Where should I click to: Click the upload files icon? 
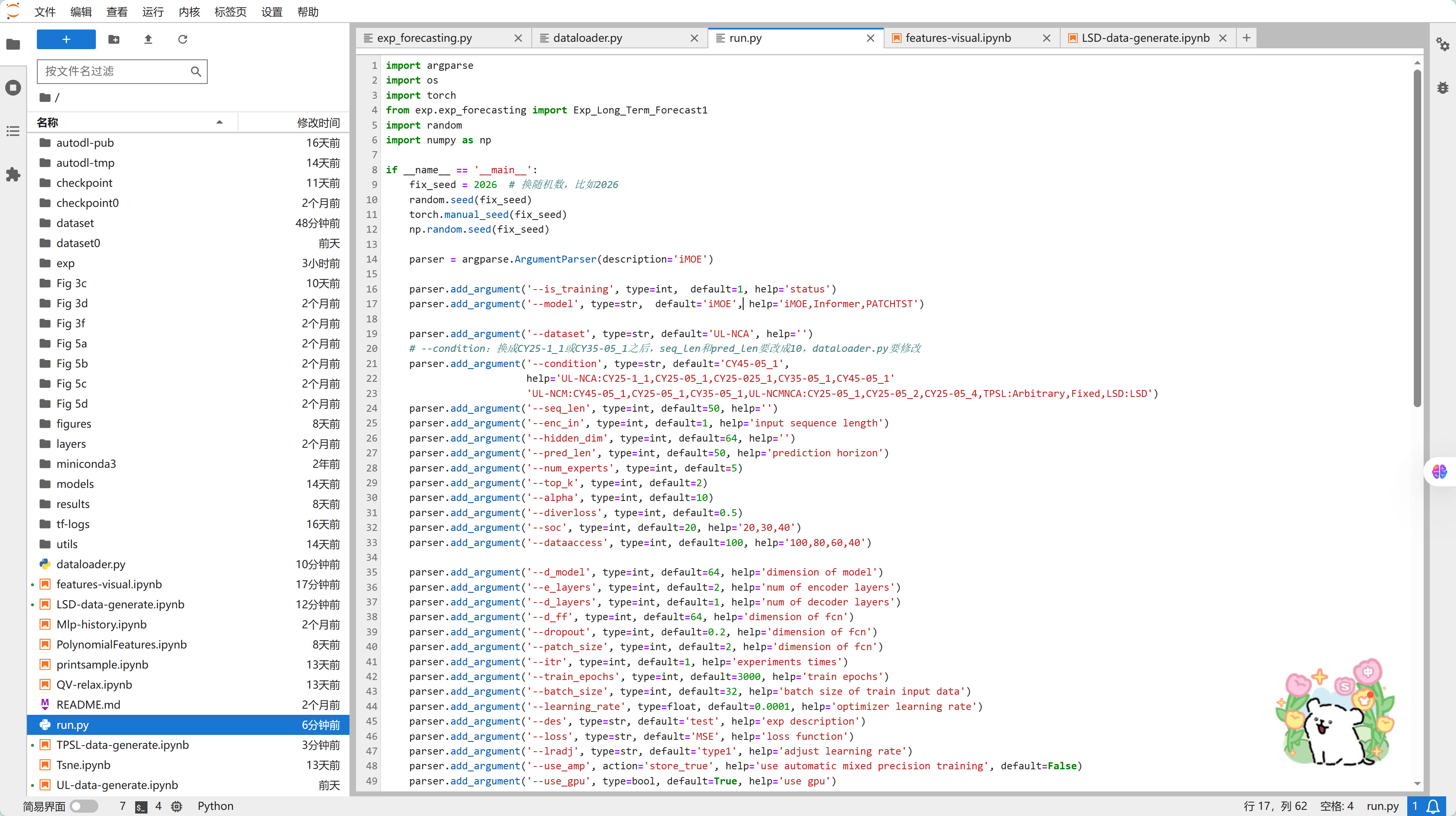pyautogui.click(x=148, y=39)
